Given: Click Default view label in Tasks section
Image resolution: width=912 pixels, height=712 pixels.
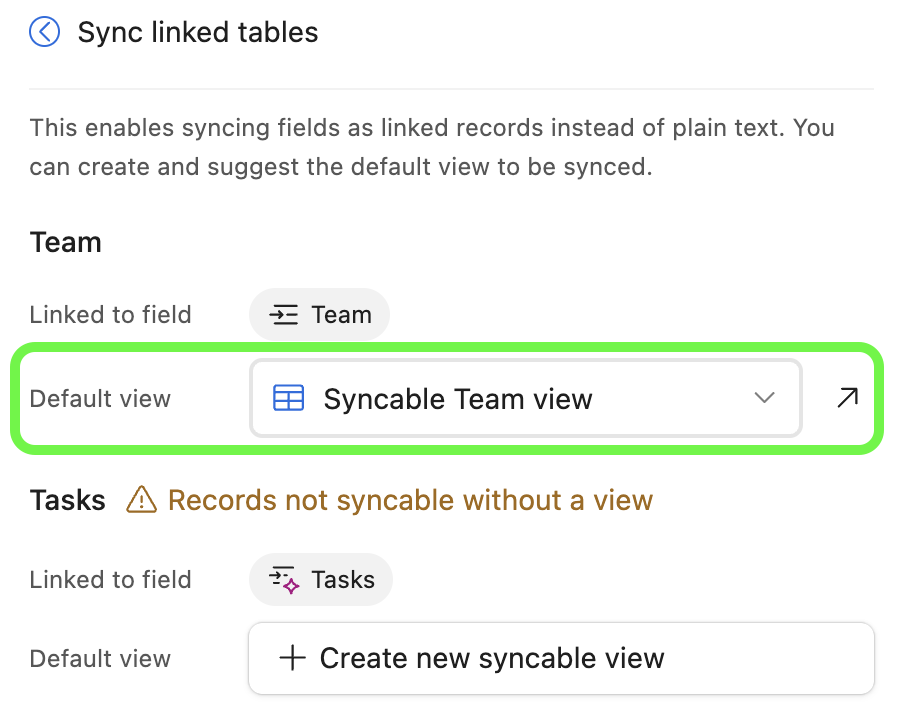Looking at the screenshot, I should [100, 659].
